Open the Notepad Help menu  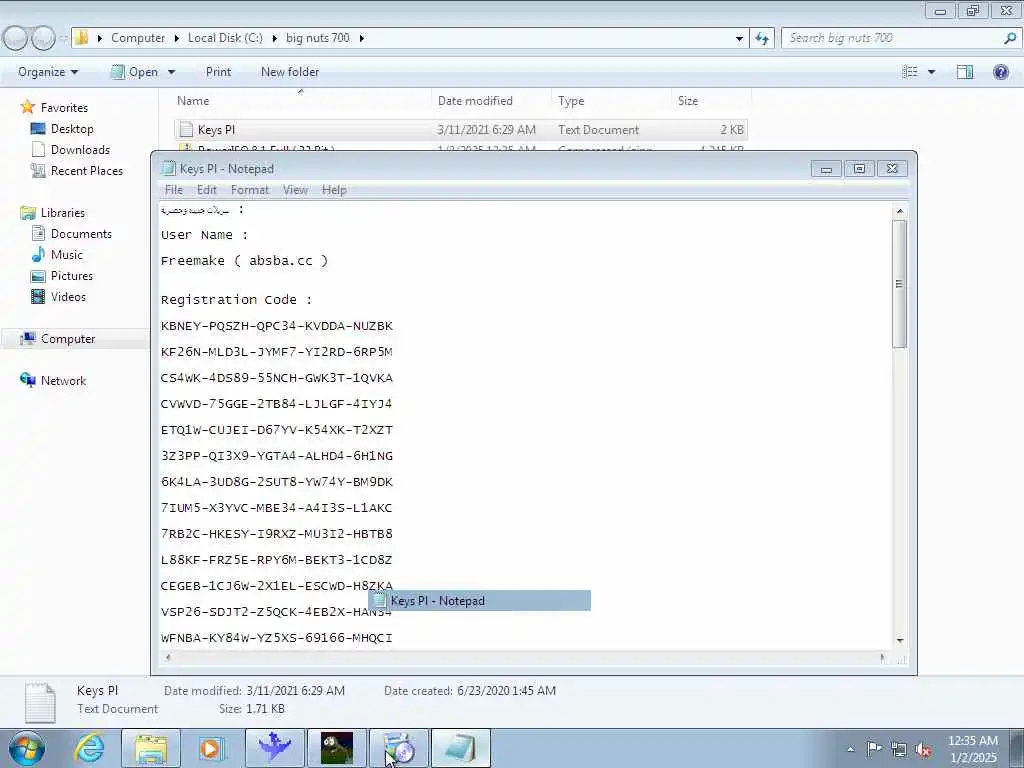(x=334, y=190)
